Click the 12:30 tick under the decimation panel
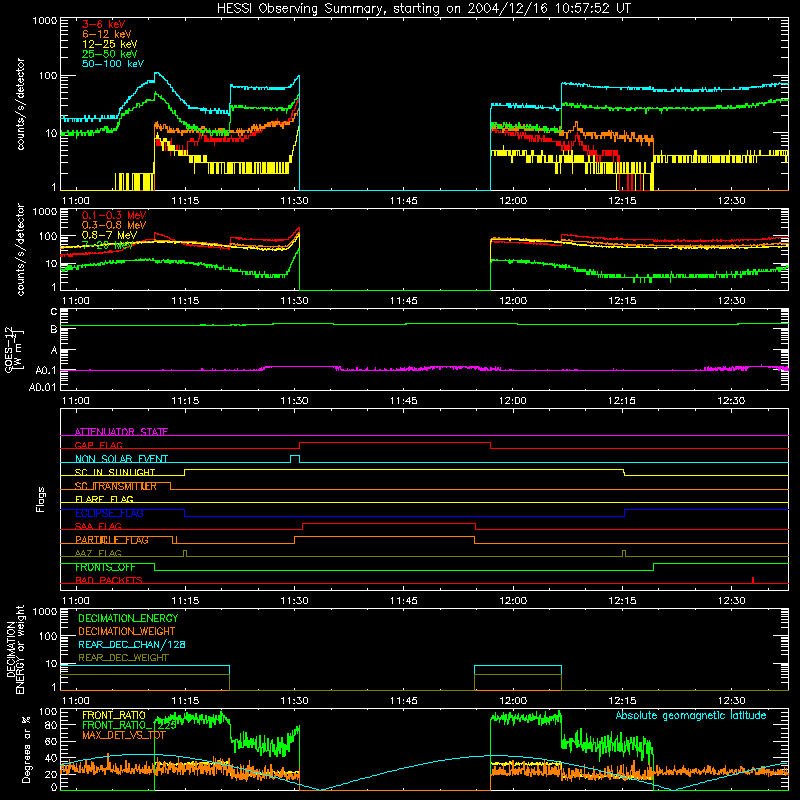 [731, 701]
